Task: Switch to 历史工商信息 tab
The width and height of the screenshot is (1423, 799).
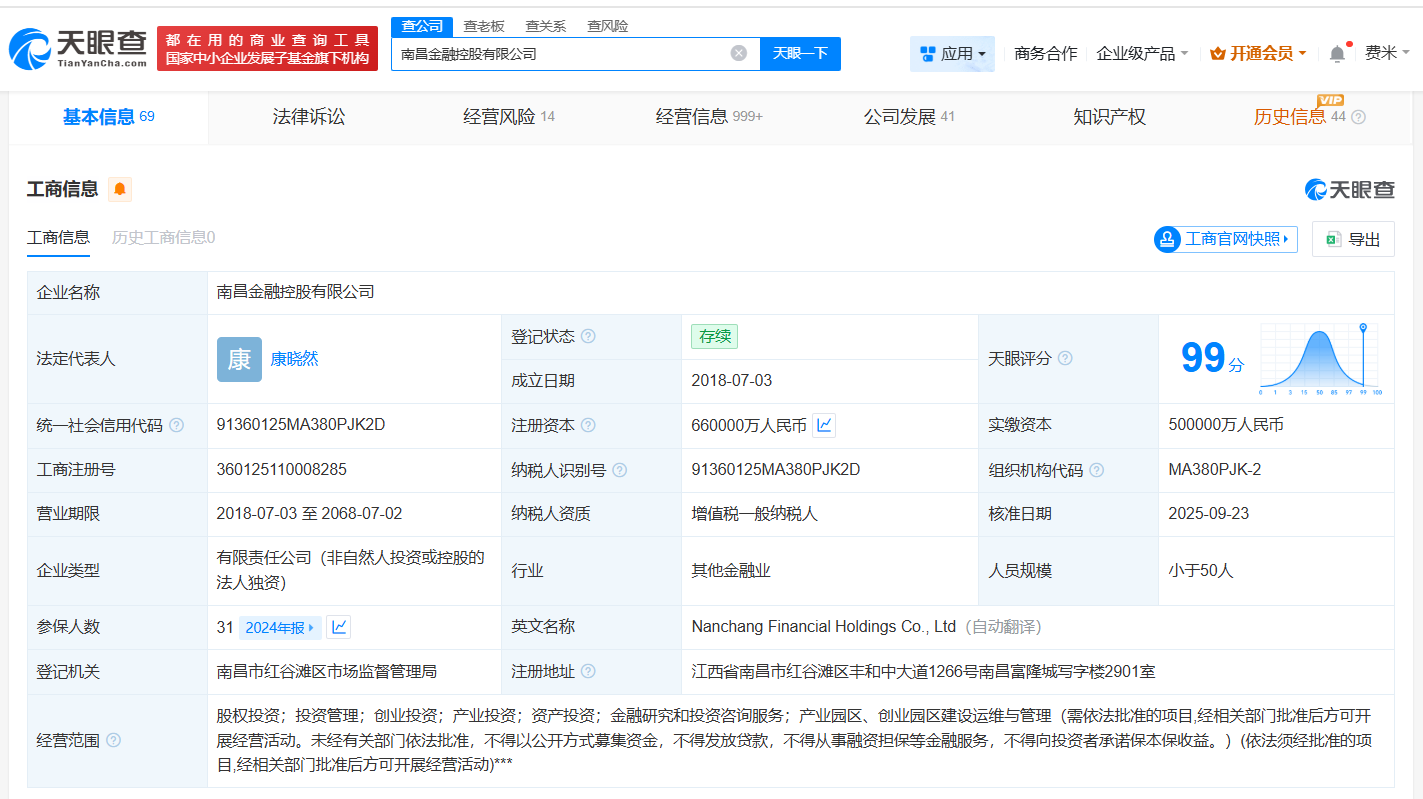Action: tap(165, 238)
